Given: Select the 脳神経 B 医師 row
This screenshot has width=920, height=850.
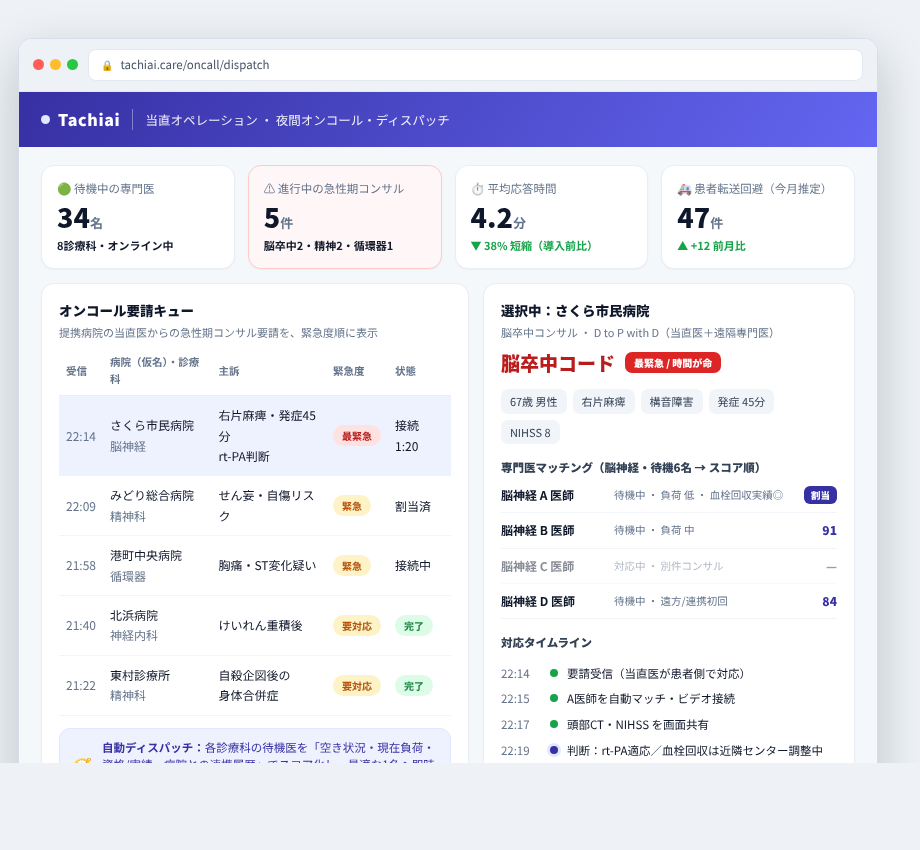Looking at the screenshot, I should click(669, 531).
